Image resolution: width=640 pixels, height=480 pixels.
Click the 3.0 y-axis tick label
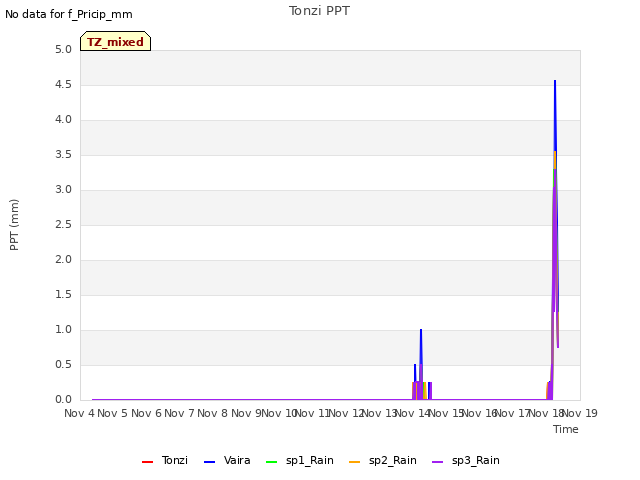pos(63,190)
